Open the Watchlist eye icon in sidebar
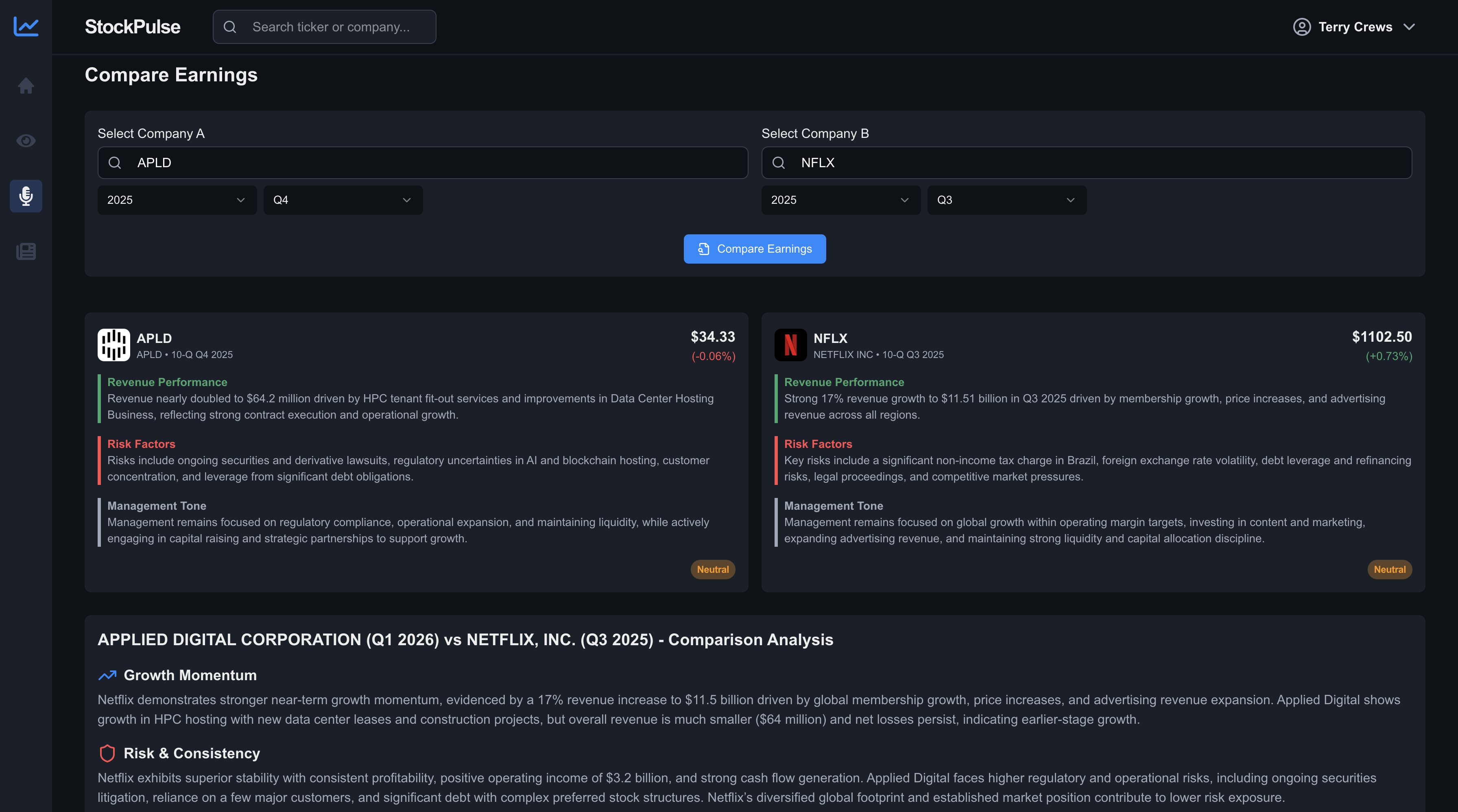The width and height of the screenshot is (1458, 812). click(26, 140)
